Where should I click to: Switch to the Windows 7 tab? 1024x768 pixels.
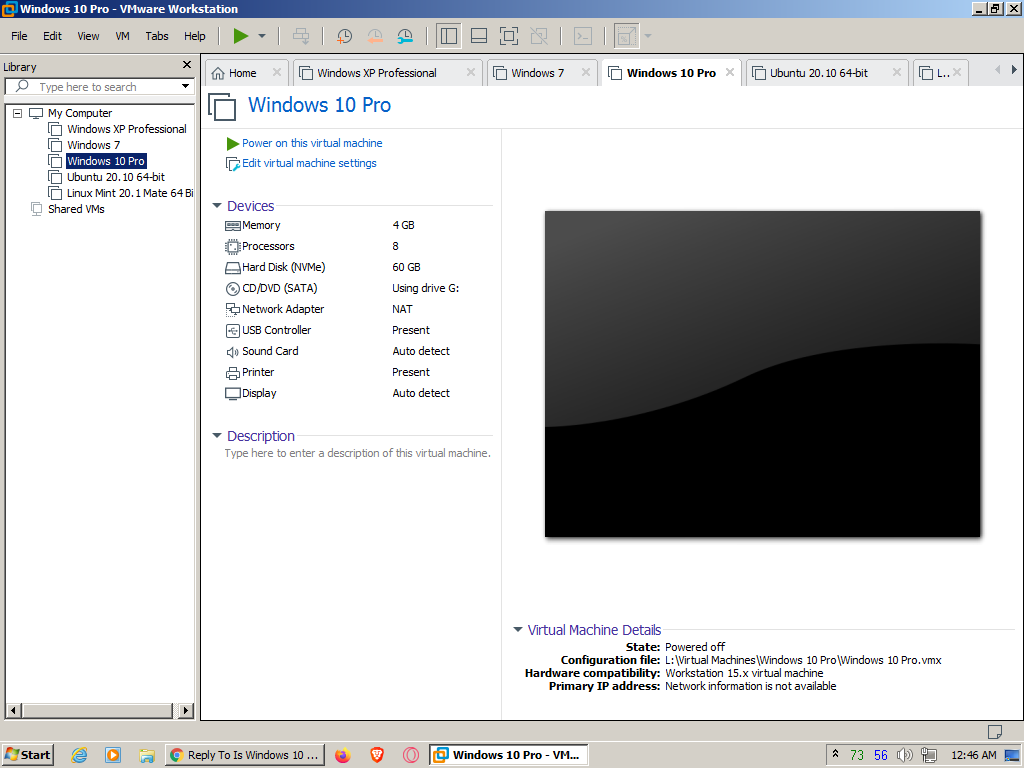(x=537, y=73)
